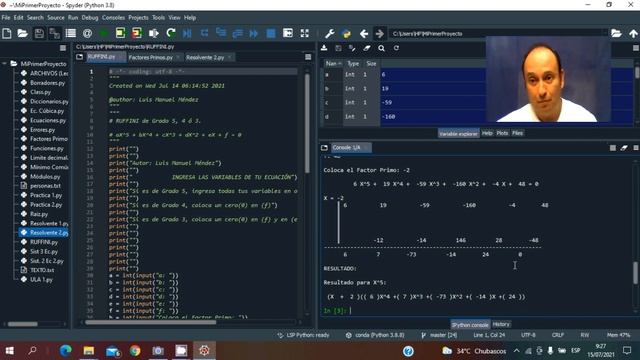Open the PYTHONPATH manager Python icon
640x360 pixels.
[x=347, y=33]
